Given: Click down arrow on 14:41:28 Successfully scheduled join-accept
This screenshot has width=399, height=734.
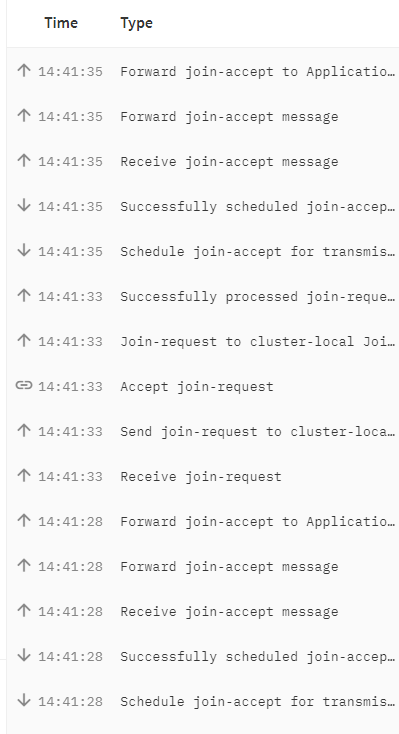Looking at the screenshot, I should click(24, 655).
